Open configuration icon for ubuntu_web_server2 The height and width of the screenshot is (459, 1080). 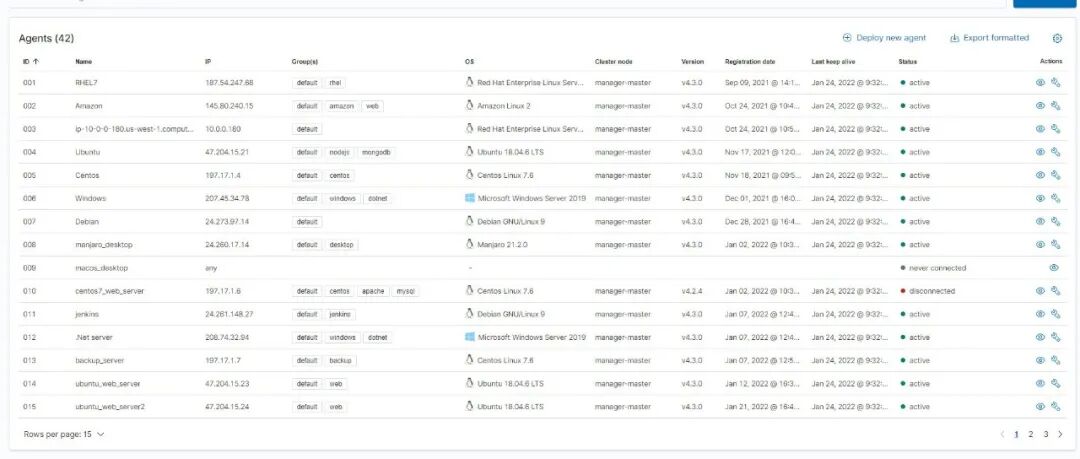tap(1055, 407)
